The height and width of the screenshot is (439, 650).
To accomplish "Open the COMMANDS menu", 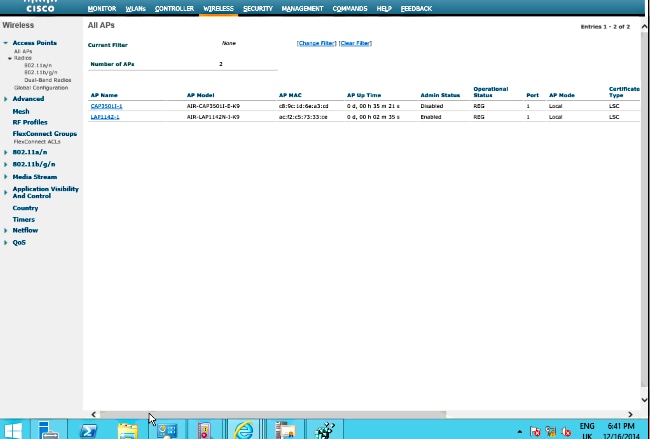I will (350, 8).
